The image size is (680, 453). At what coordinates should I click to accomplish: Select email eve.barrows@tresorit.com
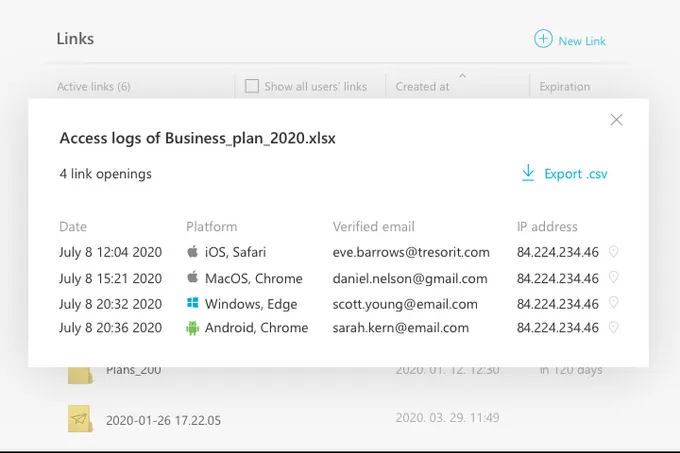tap(411, 252)
